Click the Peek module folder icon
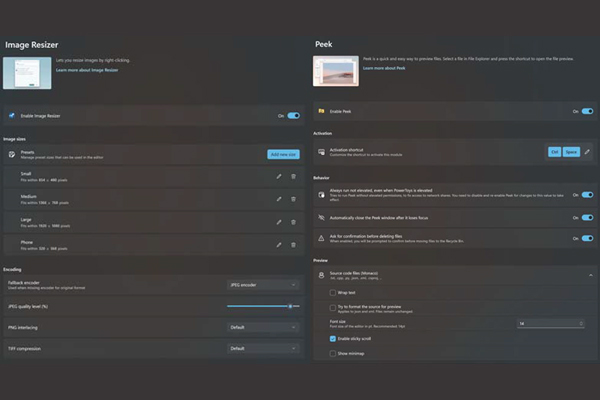The image size is (600, 400). point(321,111)
